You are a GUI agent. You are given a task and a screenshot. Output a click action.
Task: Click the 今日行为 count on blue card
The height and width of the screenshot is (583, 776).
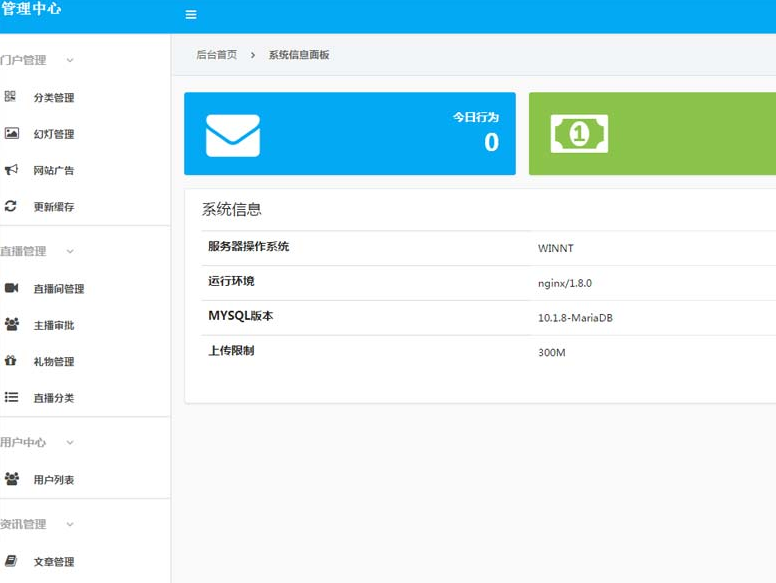(491, 143)
